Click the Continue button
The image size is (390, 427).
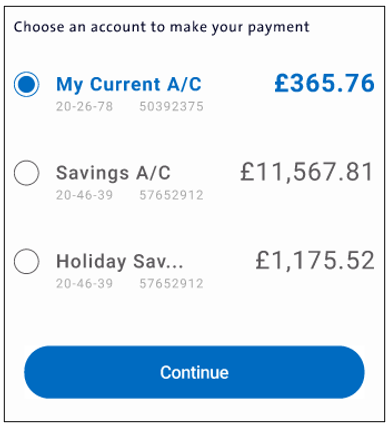194,372
